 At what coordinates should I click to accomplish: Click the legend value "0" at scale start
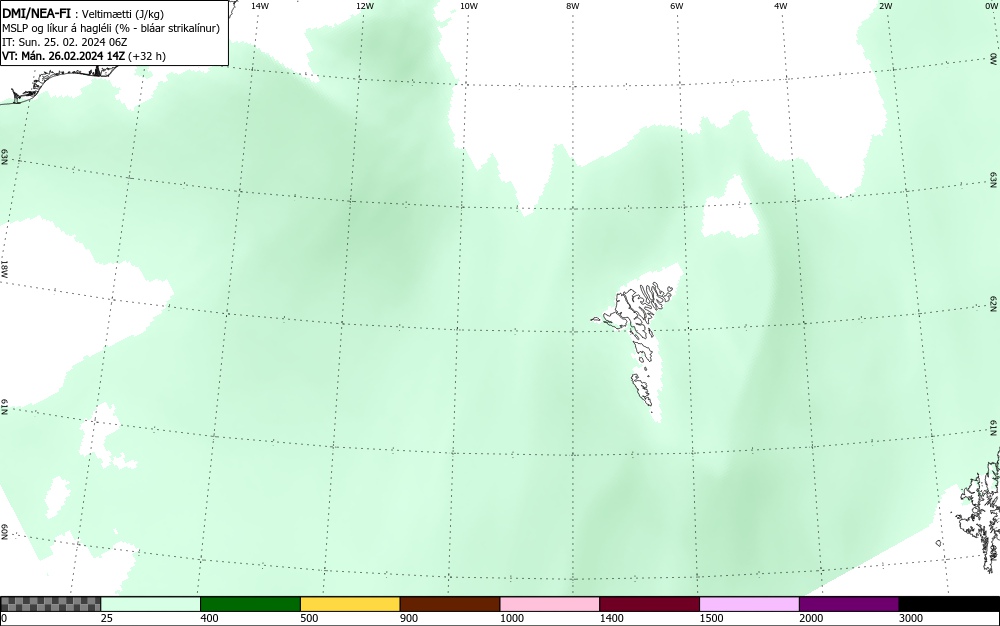point(4,618)
